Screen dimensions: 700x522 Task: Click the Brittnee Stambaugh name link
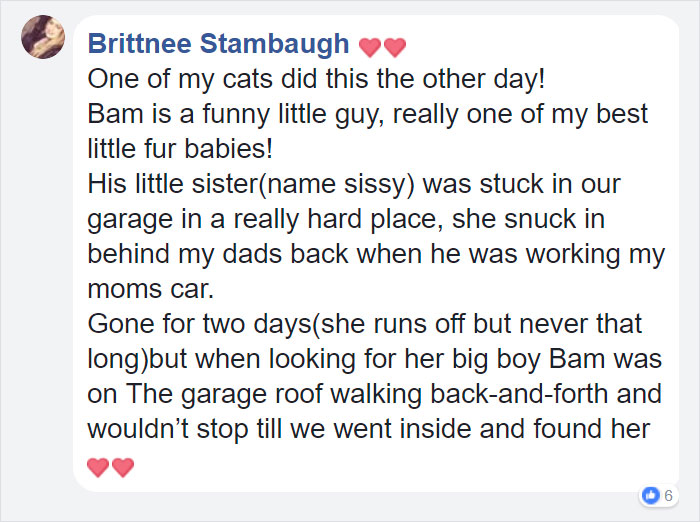[x=218, y=44]
